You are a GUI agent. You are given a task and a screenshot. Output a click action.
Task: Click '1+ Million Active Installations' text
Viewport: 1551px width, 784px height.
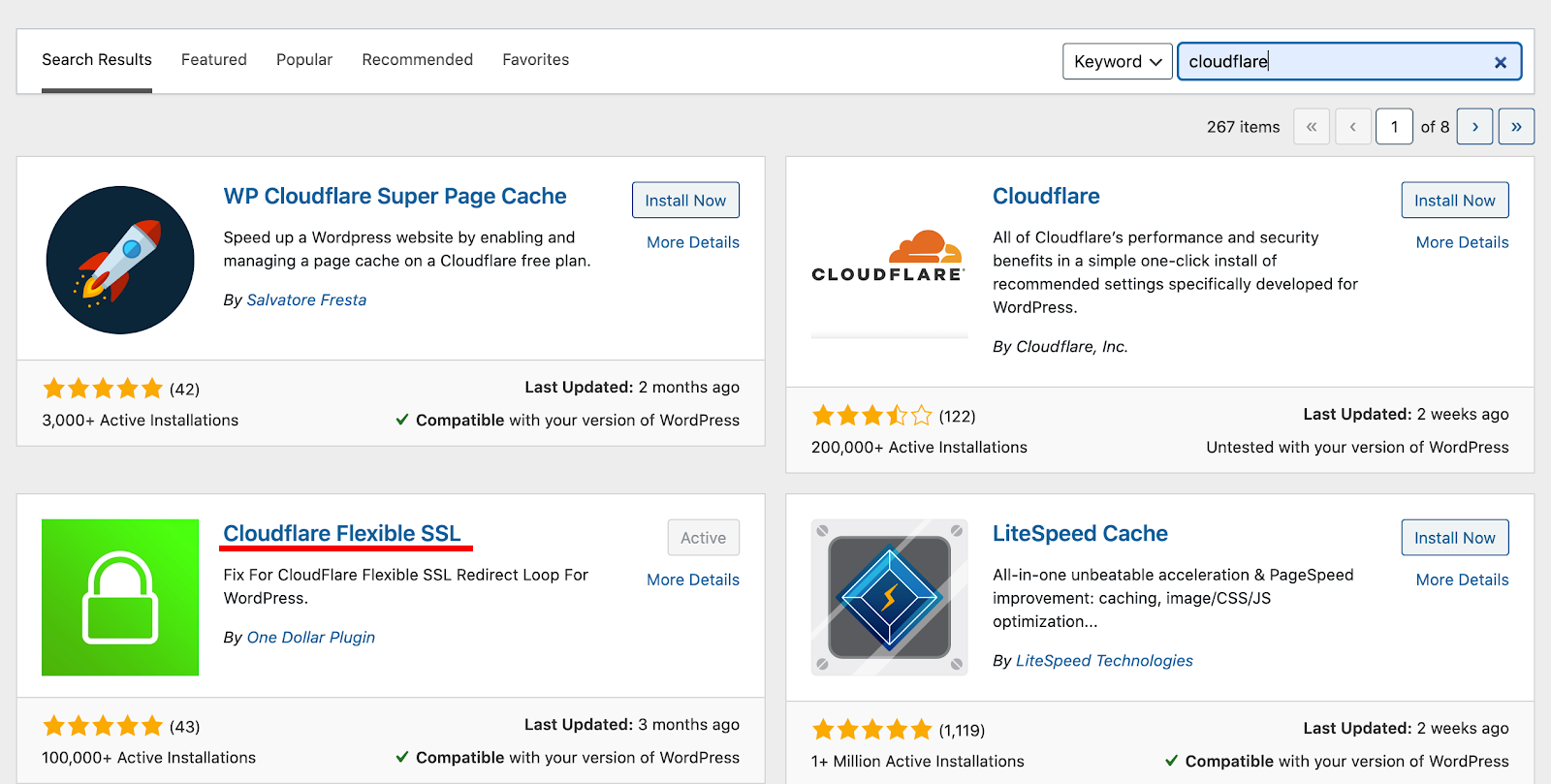[918, 762]
